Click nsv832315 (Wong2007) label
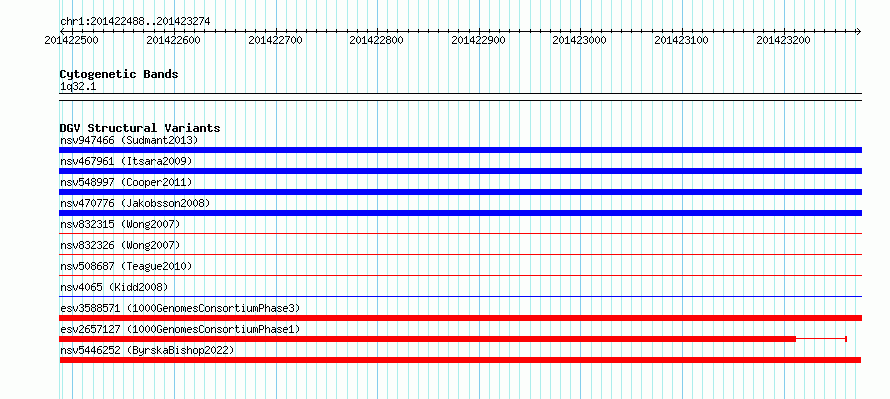 tap(120, 224)
